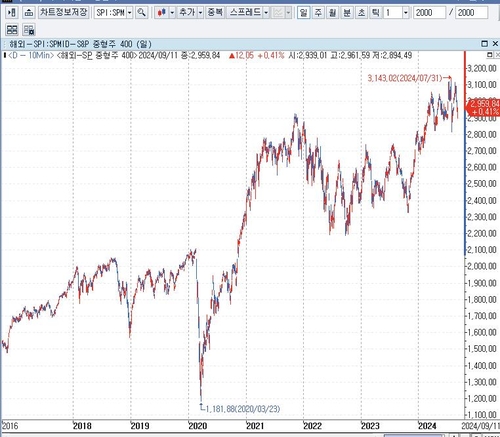Click the candlestick chart type icon
The width and height of the screenshot is (500, 437).
[x=162, y=13]
